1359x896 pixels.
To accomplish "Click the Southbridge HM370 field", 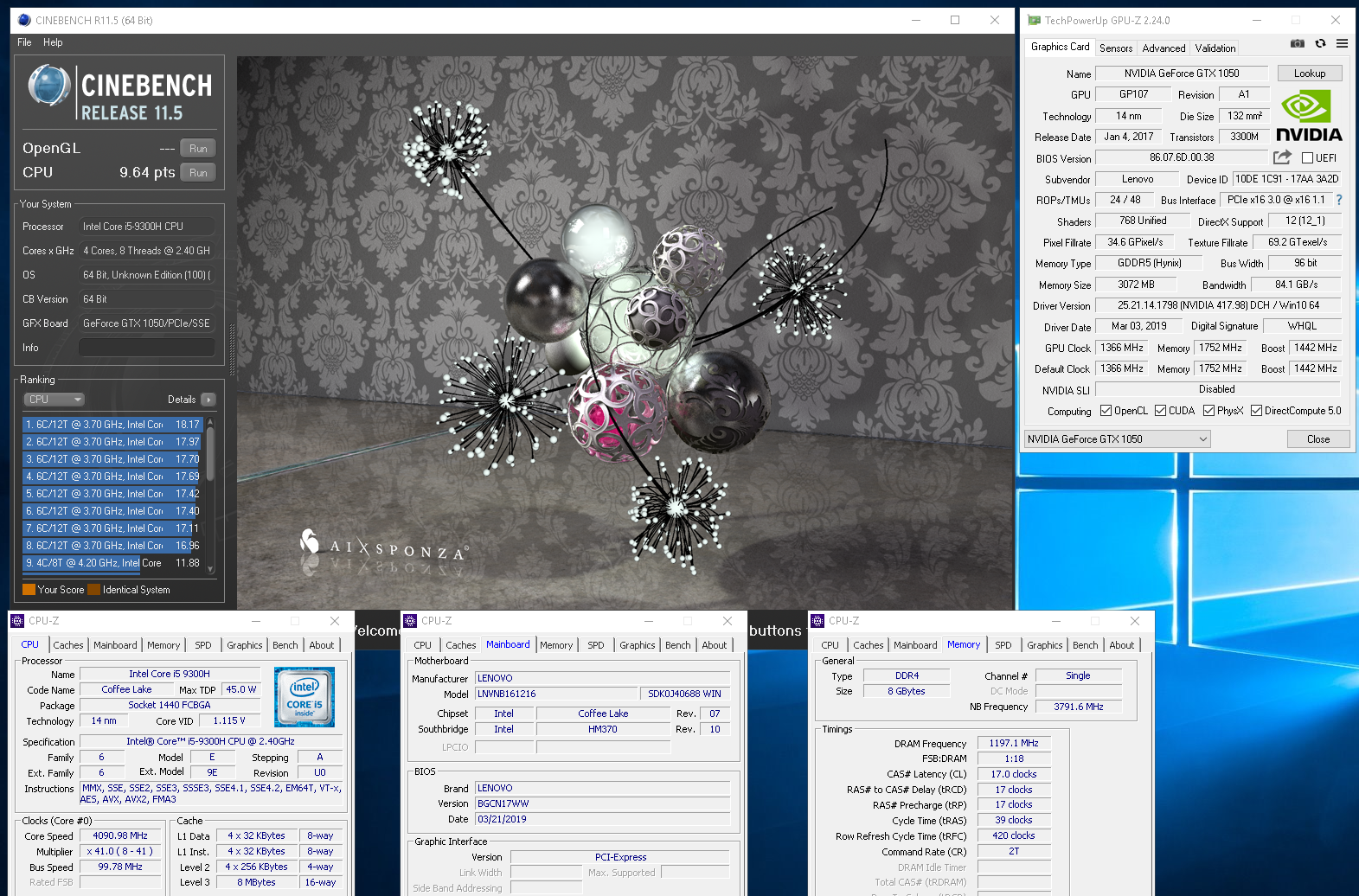I will [603, 730].
